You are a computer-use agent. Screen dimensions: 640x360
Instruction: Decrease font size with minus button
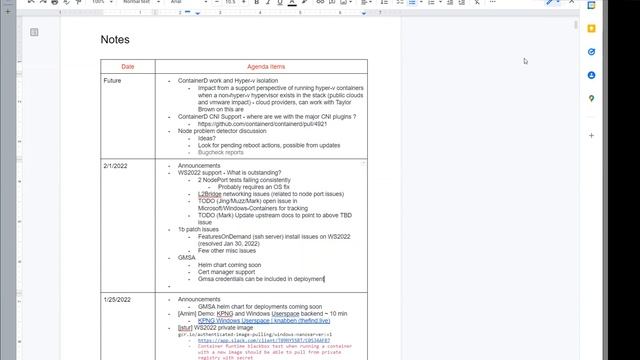coord(217,2)
